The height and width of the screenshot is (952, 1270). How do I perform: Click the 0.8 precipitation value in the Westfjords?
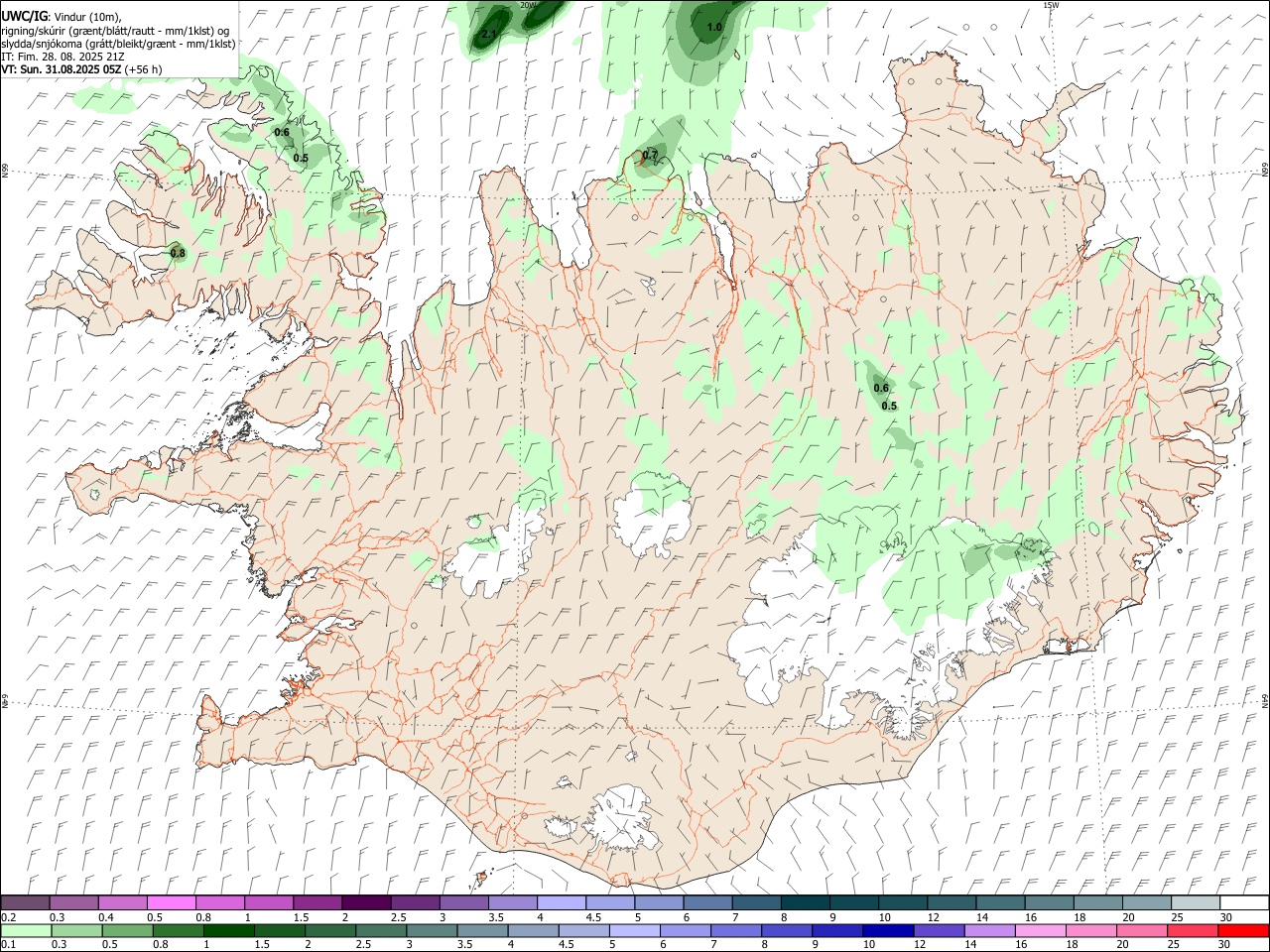[x=178, y=254]
